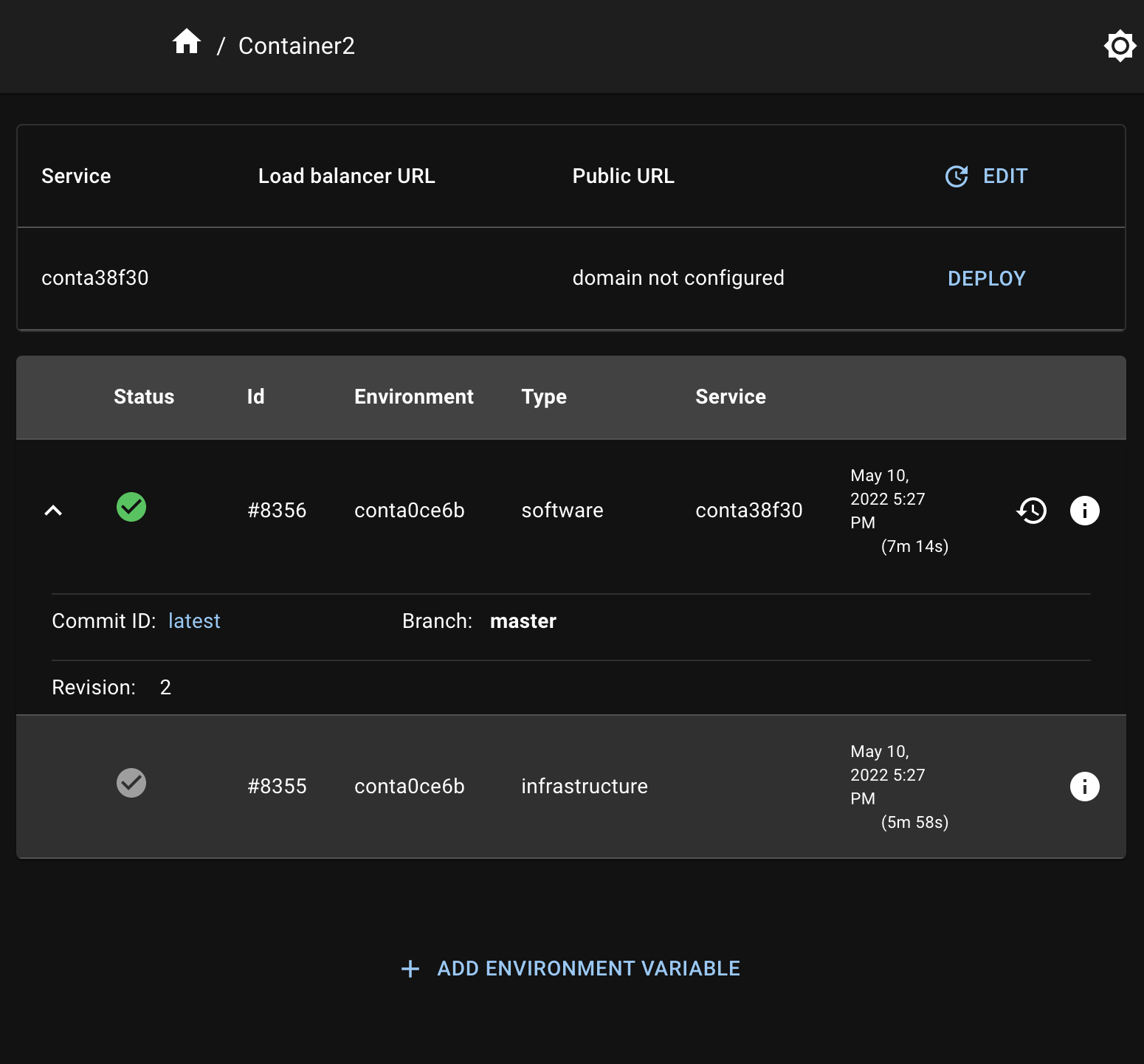Open info icon for deployment #8355
The image size is (1144, 1064).
[x=1084, y=787]
